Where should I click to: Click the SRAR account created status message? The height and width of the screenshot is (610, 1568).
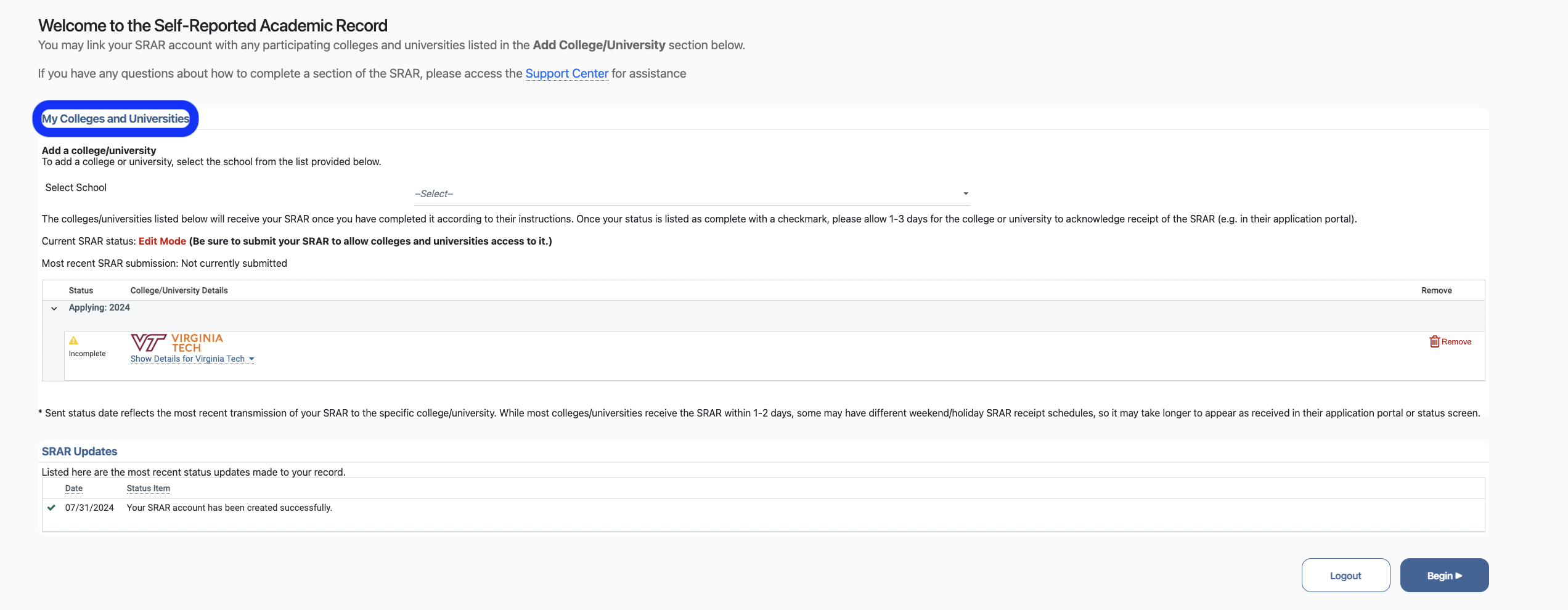click(x=229, y=508)
